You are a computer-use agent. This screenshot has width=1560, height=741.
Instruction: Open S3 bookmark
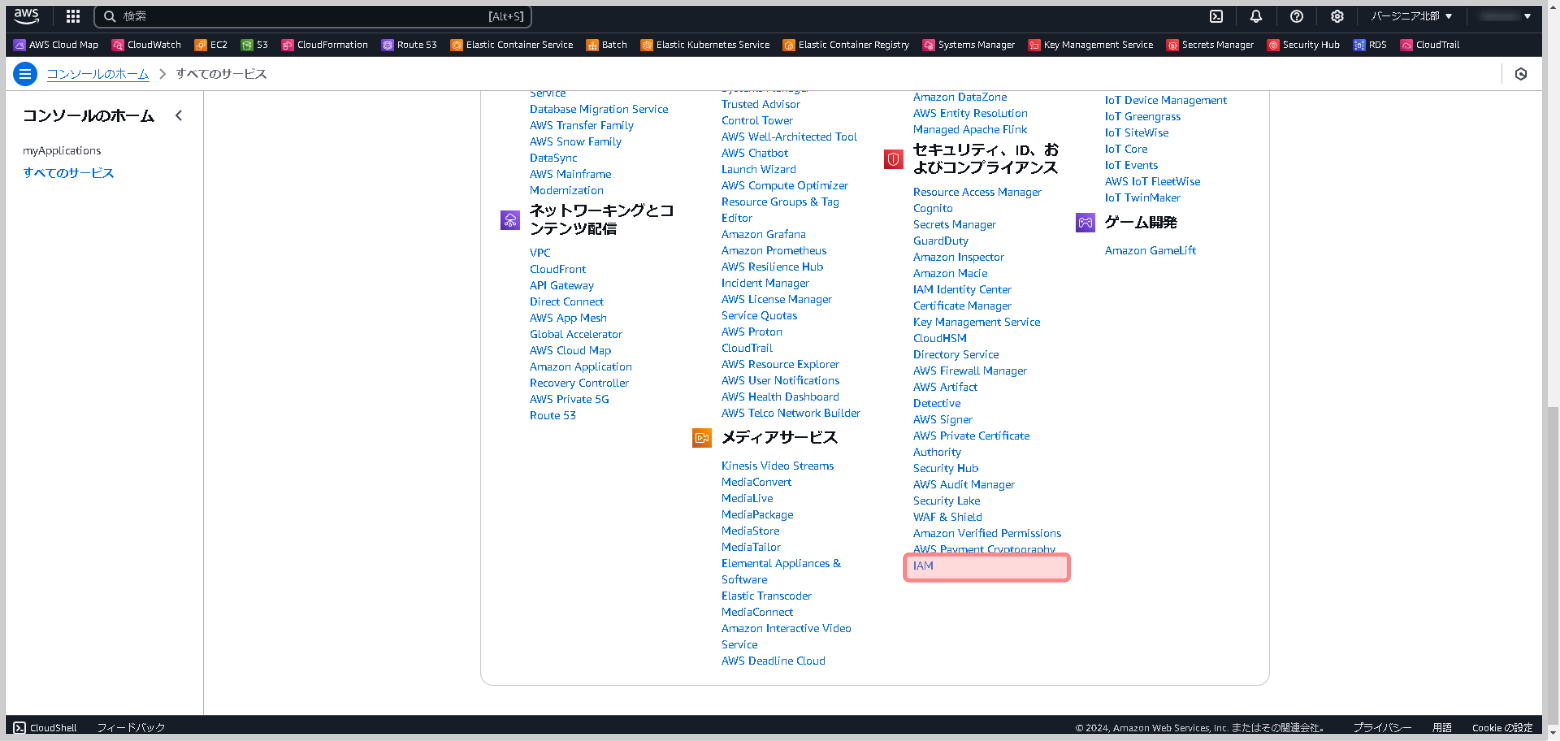pos(254,45)
